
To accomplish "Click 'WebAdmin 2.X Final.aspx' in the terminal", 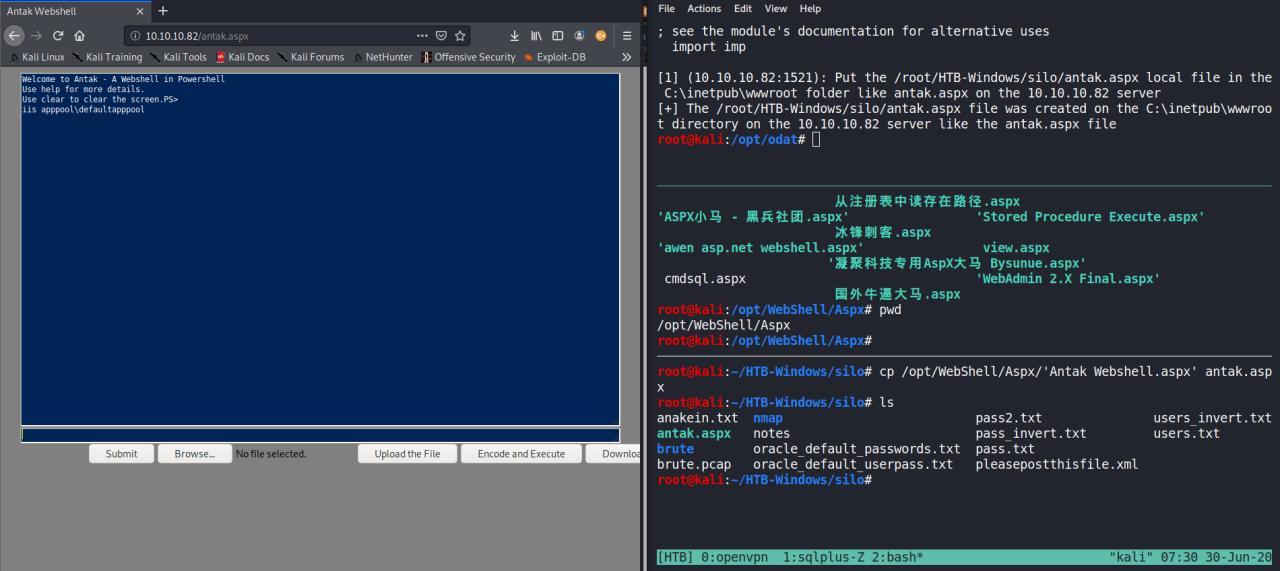I will (x=1068, y=279).
